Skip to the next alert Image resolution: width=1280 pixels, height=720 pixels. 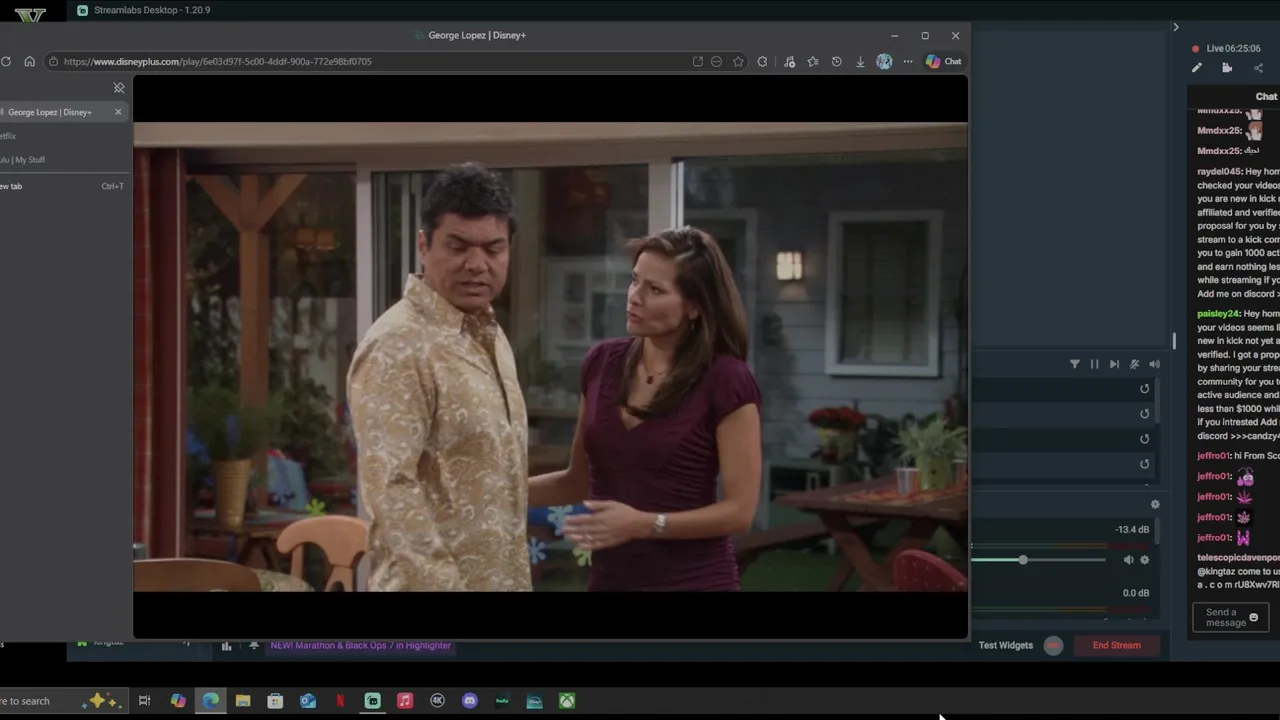(1114, 364)
